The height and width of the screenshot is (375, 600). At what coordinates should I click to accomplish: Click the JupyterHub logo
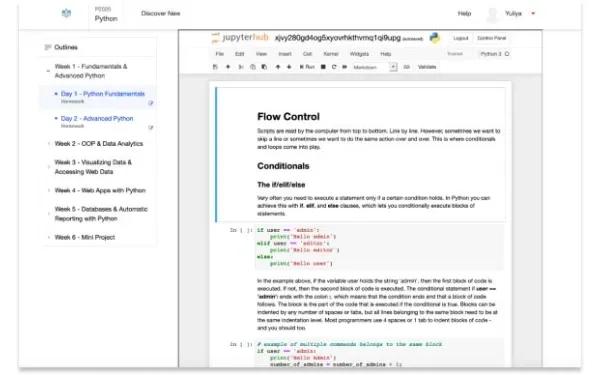pyautogui.click(x=240, y=38)
